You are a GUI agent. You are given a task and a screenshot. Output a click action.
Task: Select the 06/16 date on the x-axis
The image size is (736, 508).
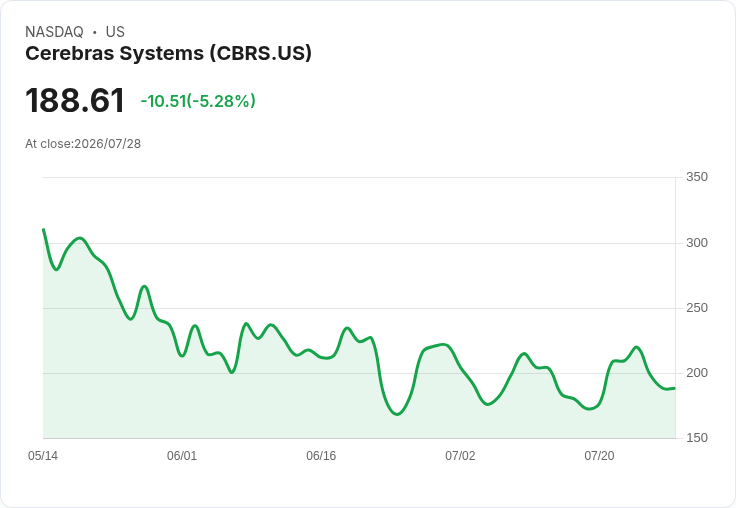click(x=321, y=455)
